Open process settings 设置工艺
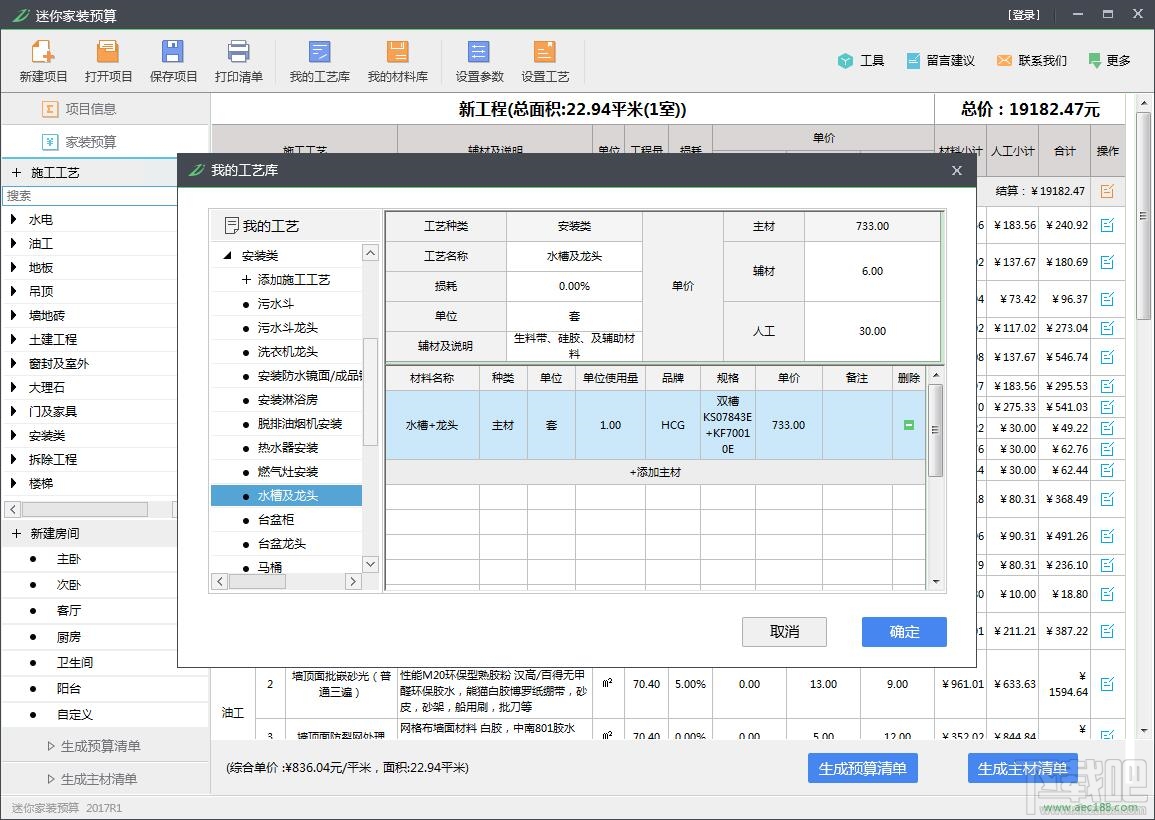1155x820 pixels. click(x=544, y=60)
